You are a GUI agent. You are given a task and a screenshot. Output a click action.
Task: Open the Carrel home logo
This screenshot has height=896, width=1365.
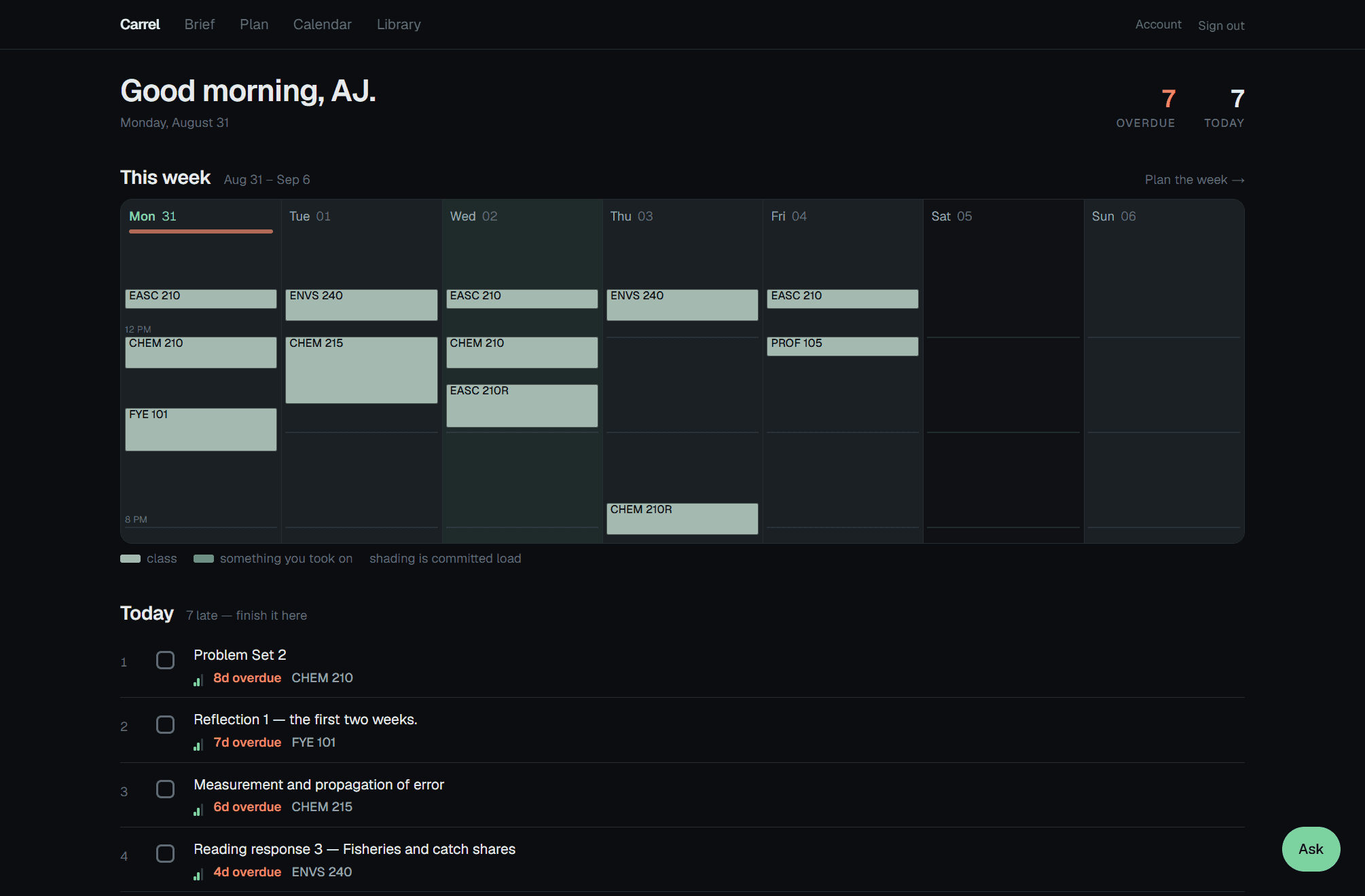pos(140,24)
